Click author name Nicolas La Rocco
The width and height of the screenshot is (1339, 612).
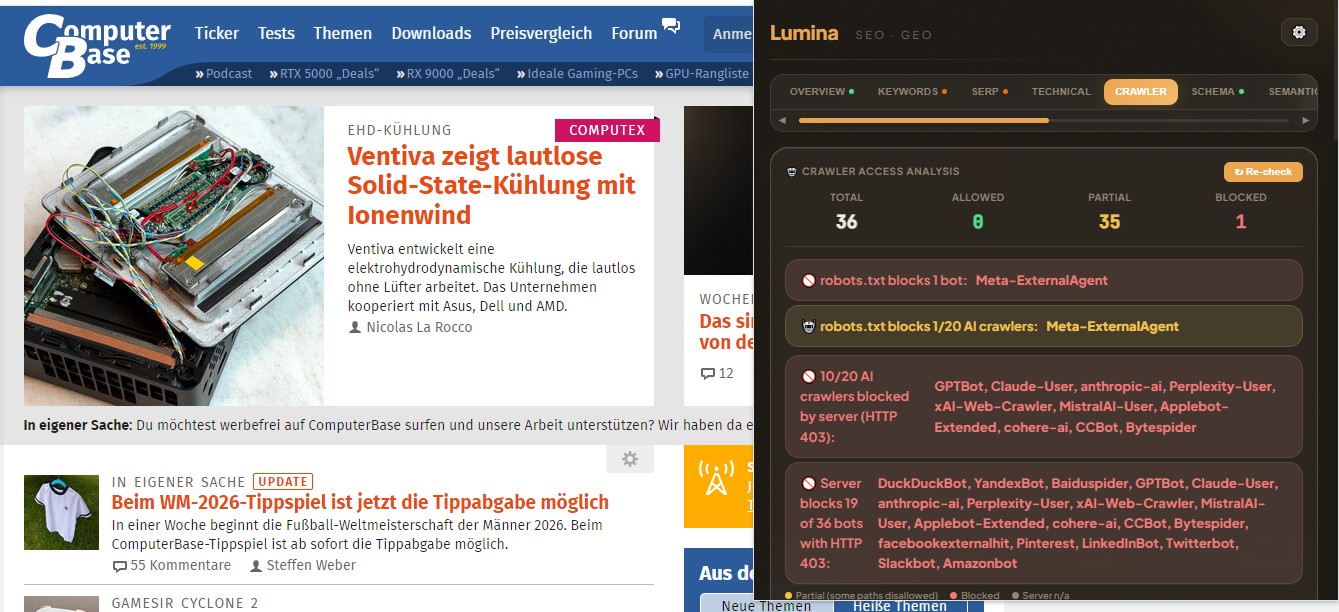[419, 328]
